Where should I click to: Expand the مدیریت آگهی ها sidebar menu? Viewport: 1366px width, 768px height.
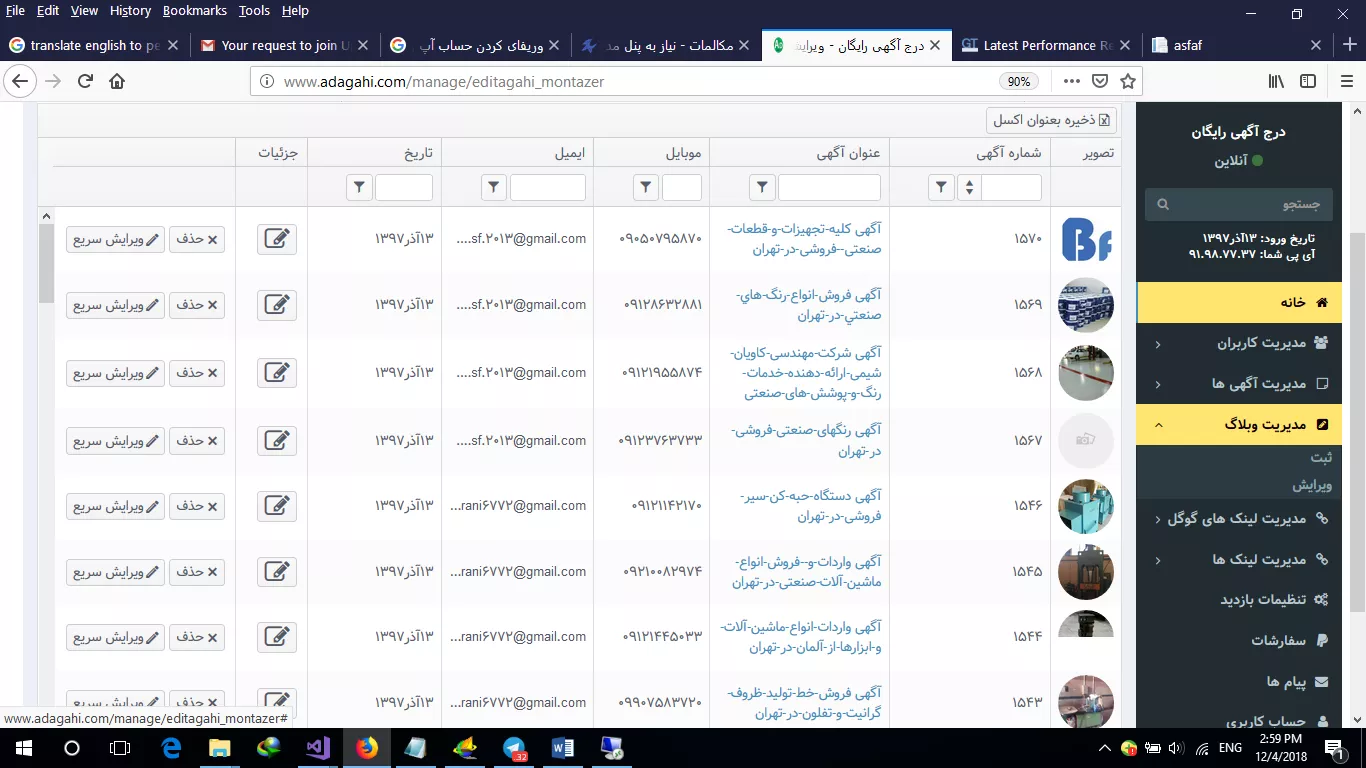pos(1250,384)
